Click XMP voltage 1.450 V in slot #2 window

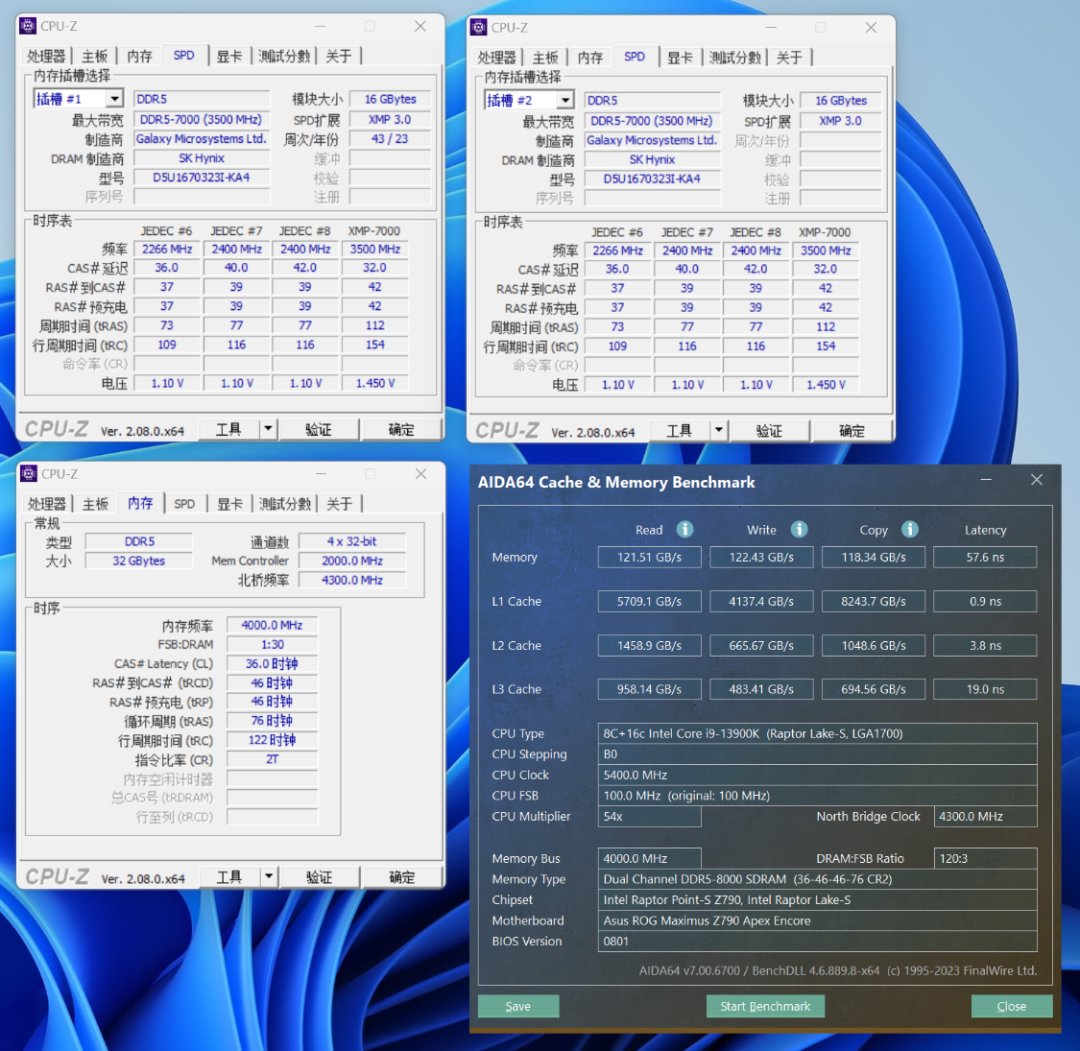tap(826, 384)
